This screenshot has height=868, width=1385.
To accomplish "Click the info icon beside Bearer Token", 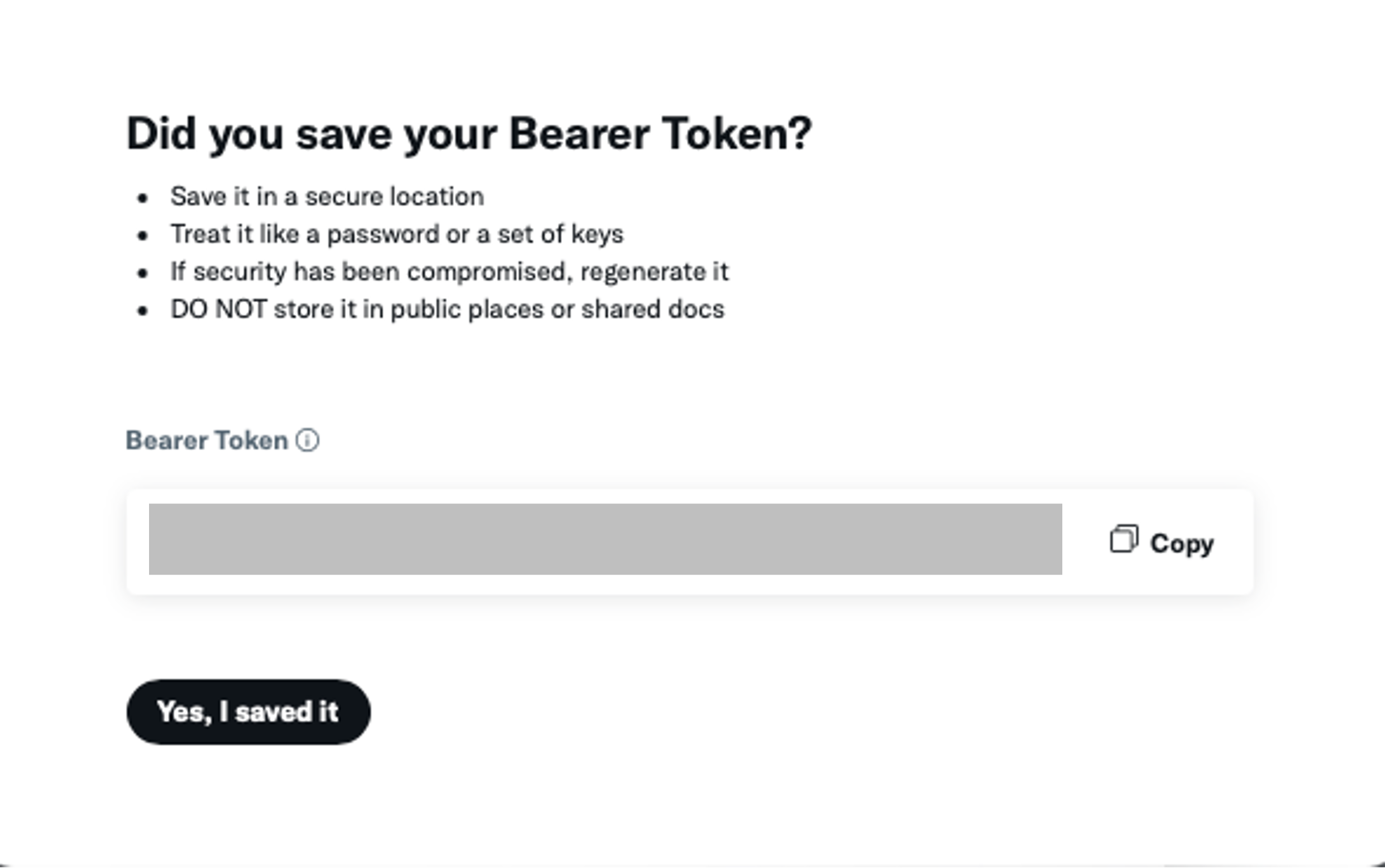I will (x=307, y=441).
